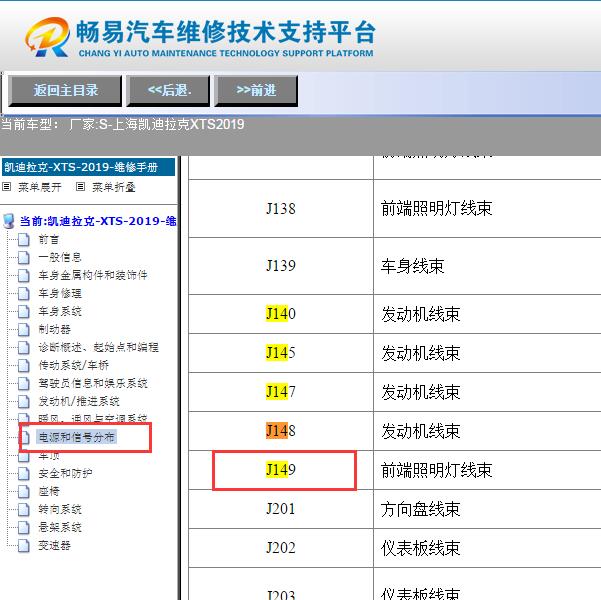The height and width of the screenshot is (600, 601).
Task: Click the page icon beside 传动系统/车桥
Action: click(24, 365)
